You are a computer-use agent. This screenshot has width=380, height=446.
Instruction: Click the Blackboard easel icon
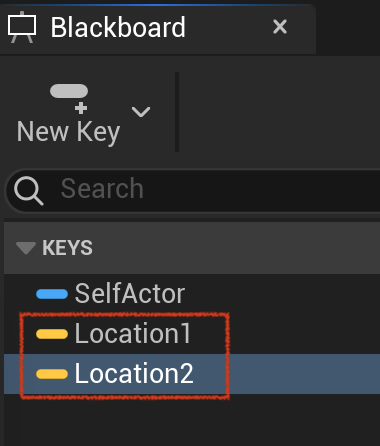tap(22, 27)
